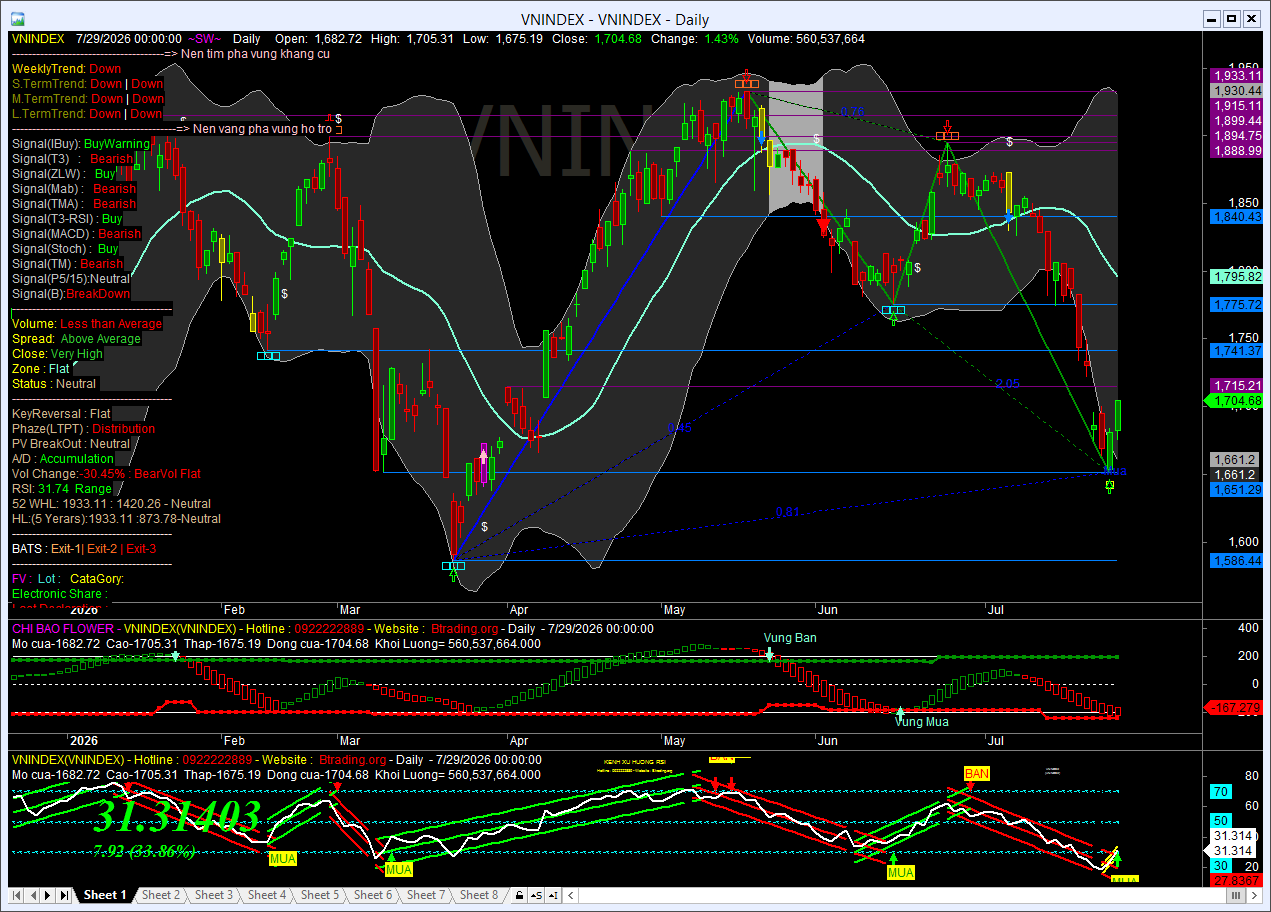Switch to Sheet 1 tab
The height and width of the screenshot is (912, 1271).
[x=105, y=895]
